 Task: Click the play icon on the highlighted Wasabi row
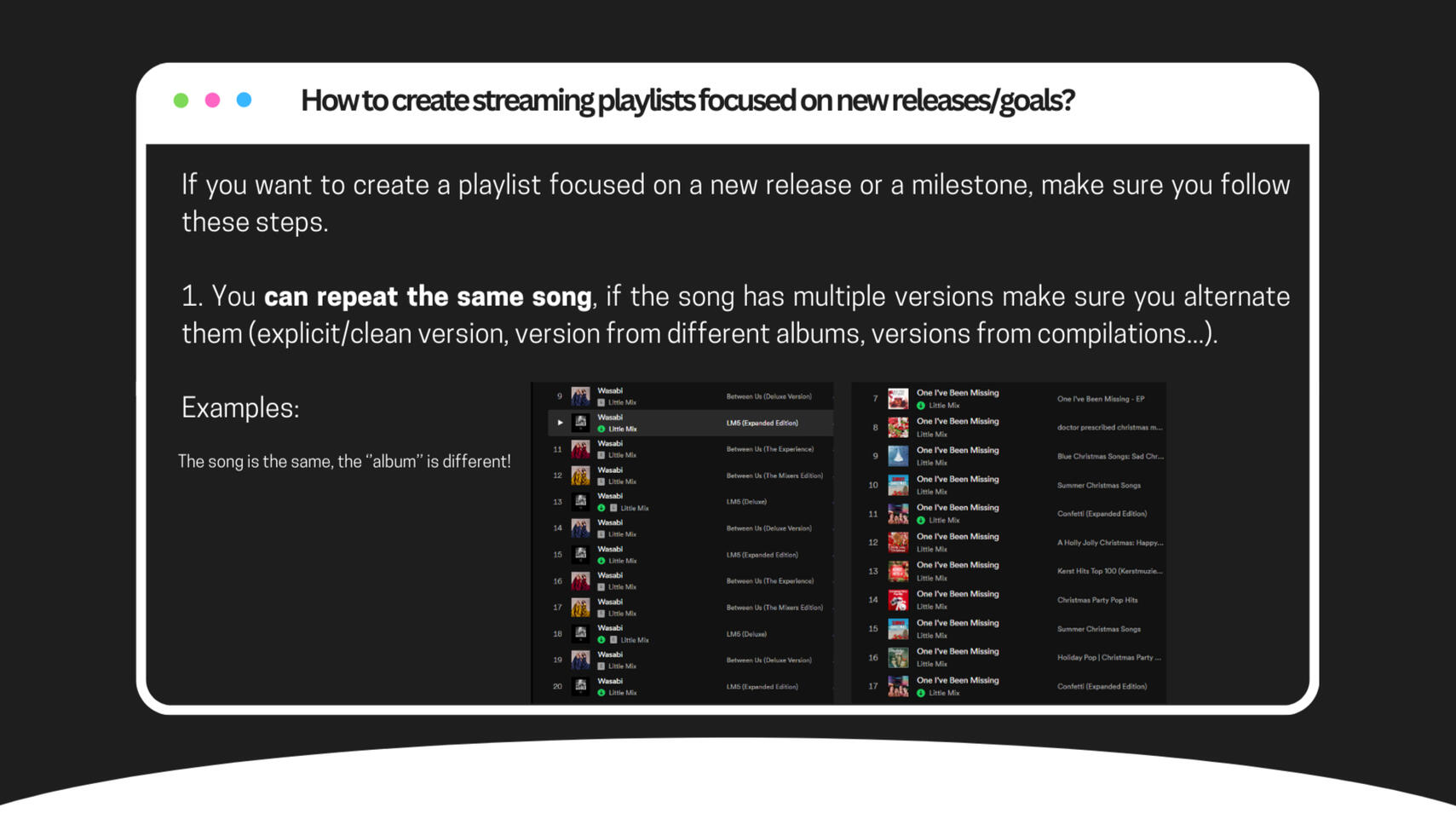pyautogui.click(x=560, y=423)
